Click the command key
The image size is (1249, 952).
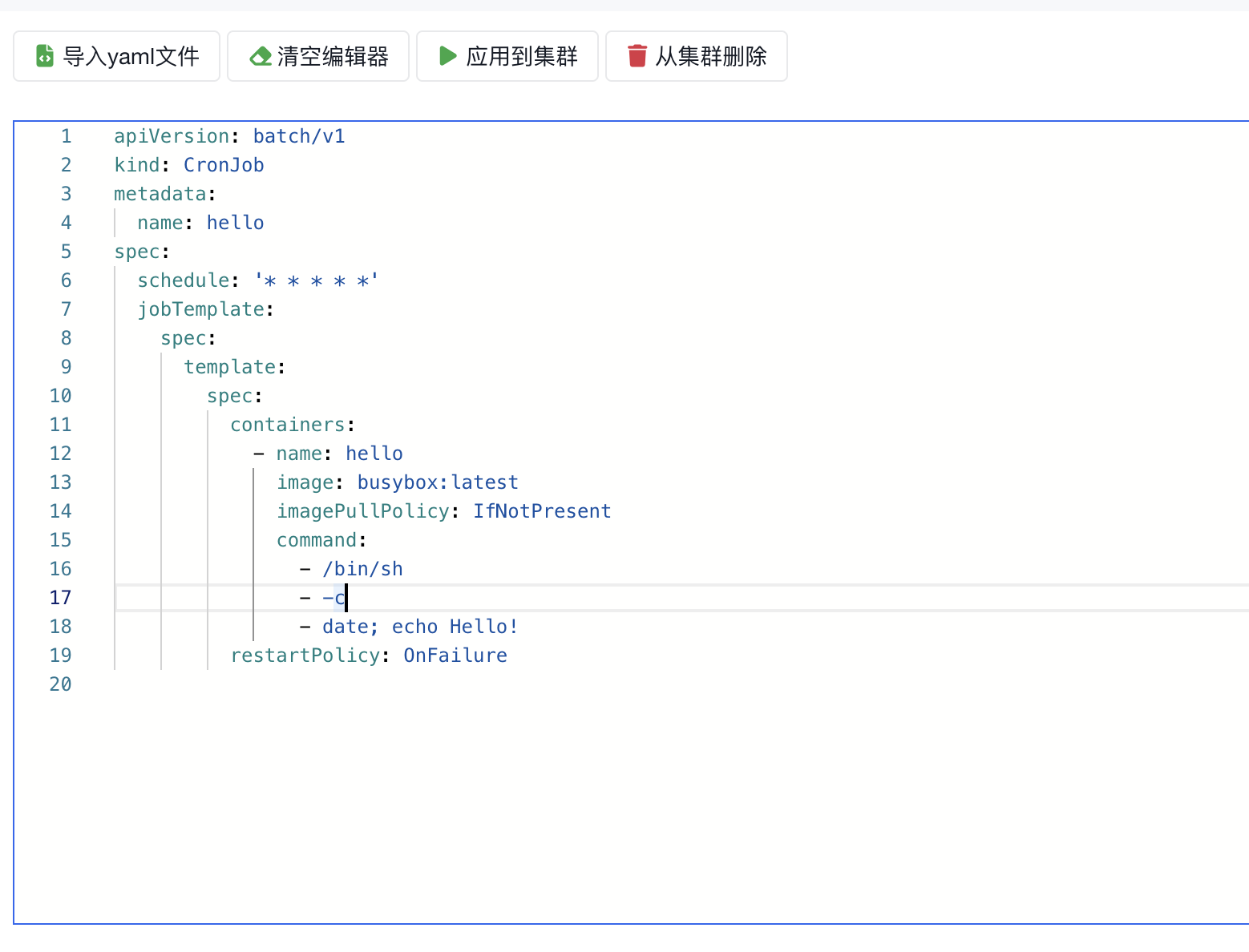point(317,540)
